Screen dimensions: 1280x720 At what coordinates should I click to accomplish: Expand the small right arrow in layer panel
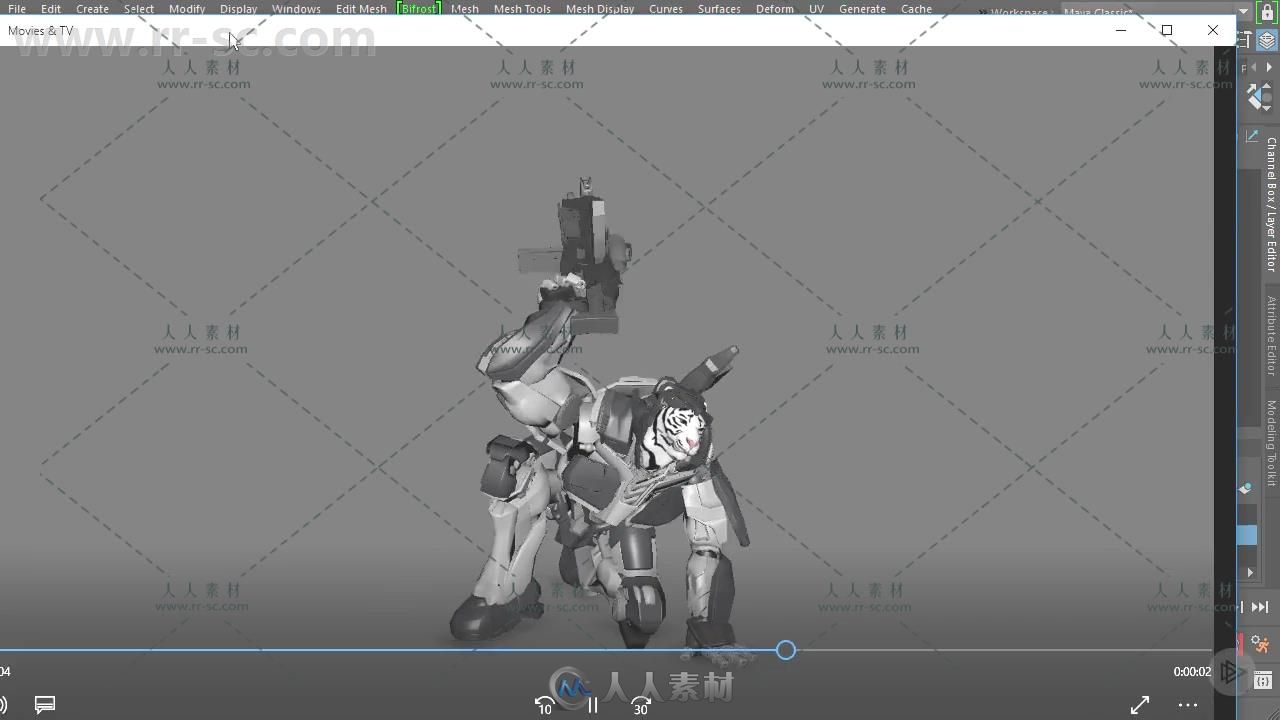pyautogui.click(x=1250, y=573)
